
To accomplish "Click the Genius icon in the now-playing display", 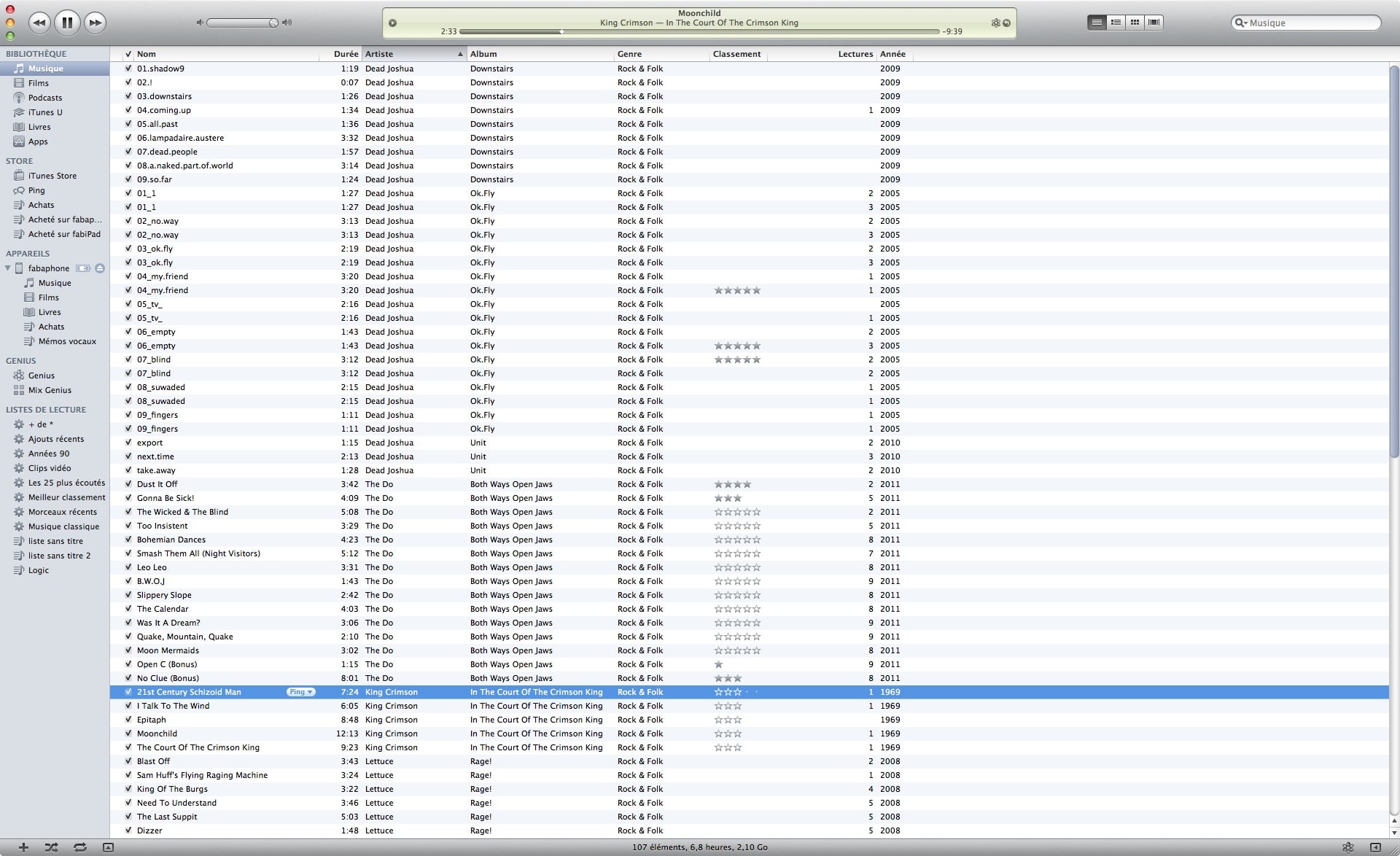I will tap(995, 23).
